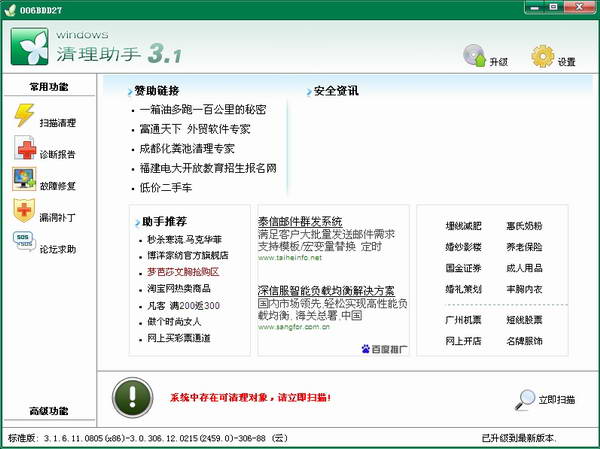Click the 标准版 version string in status bar
Image resolution: width=600 pixels, height=449 pixels.
pos(148,438)
